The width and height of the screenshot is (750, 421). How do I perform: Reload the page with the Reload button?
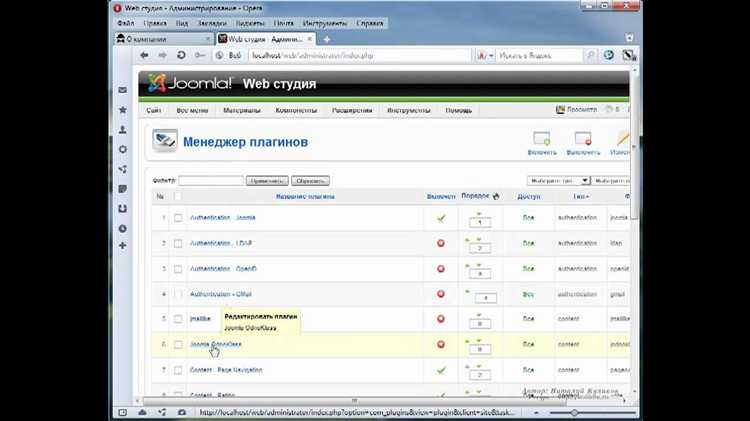181,55
